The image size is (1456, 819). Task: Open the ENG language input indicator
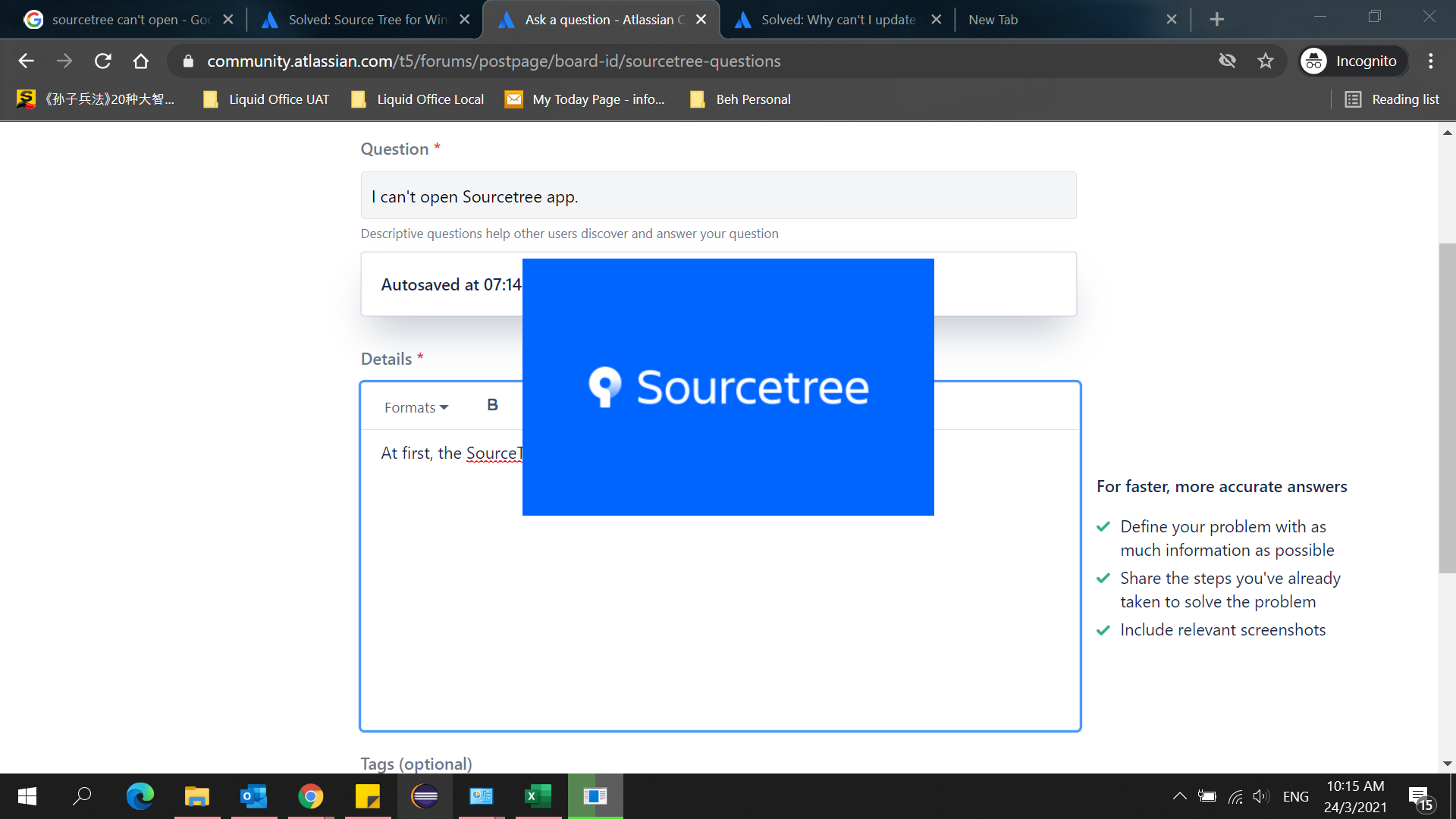coord(1296,796)
